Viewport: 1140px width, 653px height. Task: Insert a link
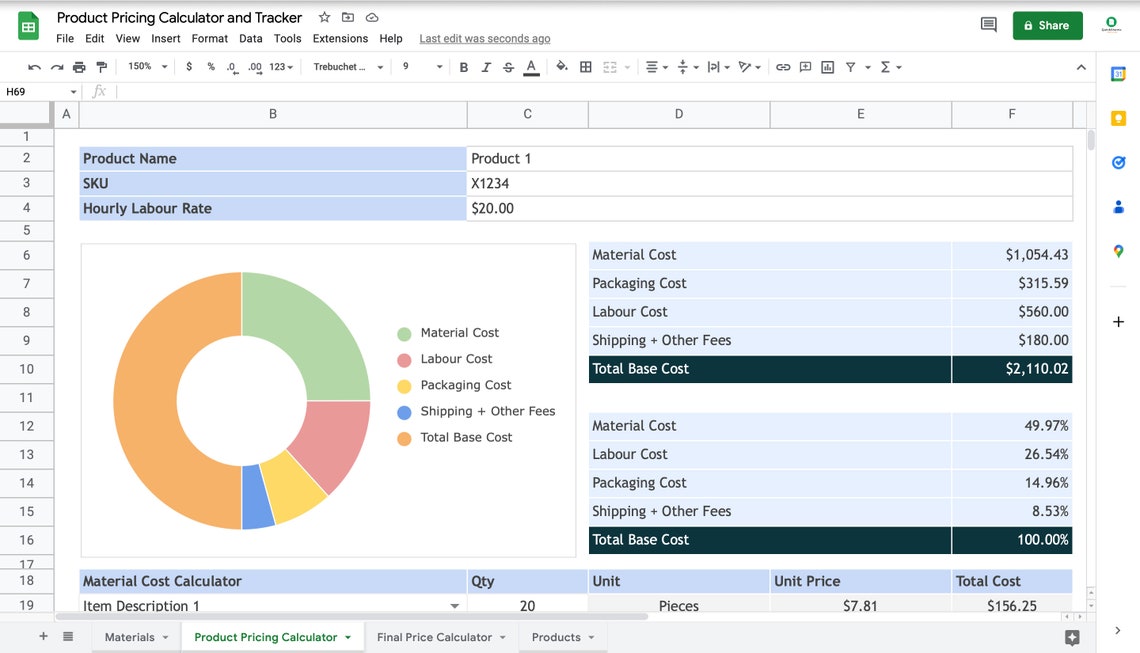(x=782, y=66)
